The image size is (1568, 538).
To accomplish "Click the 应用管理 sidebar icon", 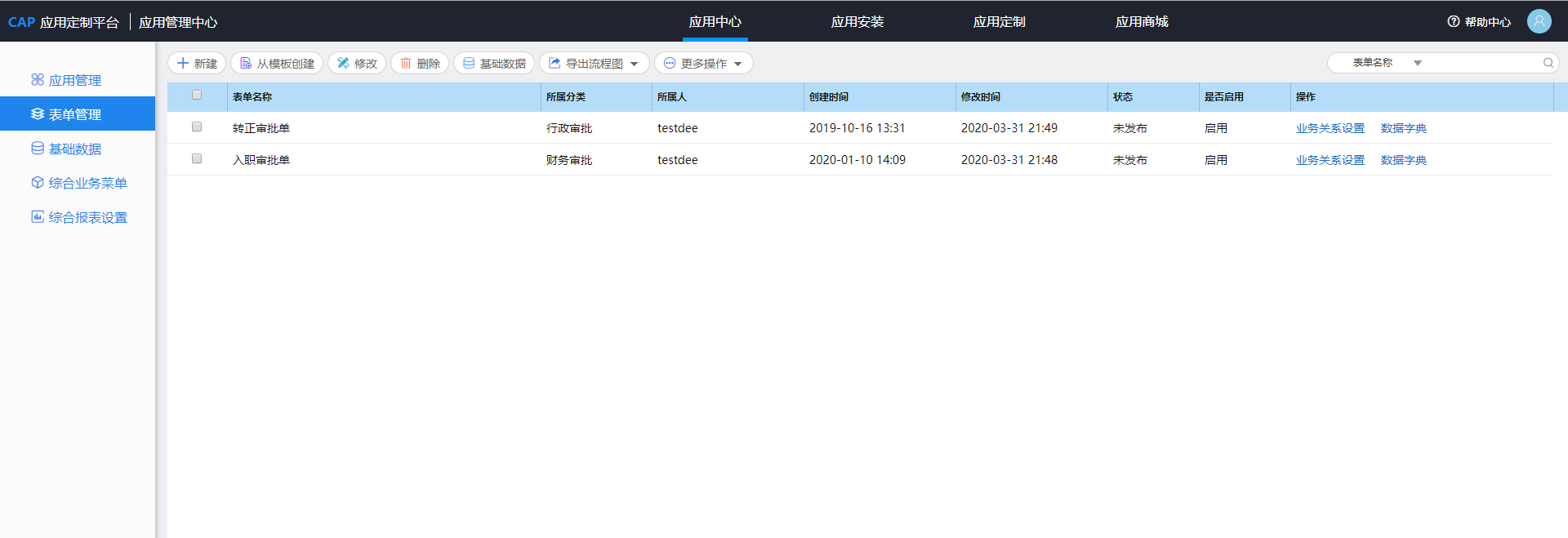I will click(x=38, y=79).
